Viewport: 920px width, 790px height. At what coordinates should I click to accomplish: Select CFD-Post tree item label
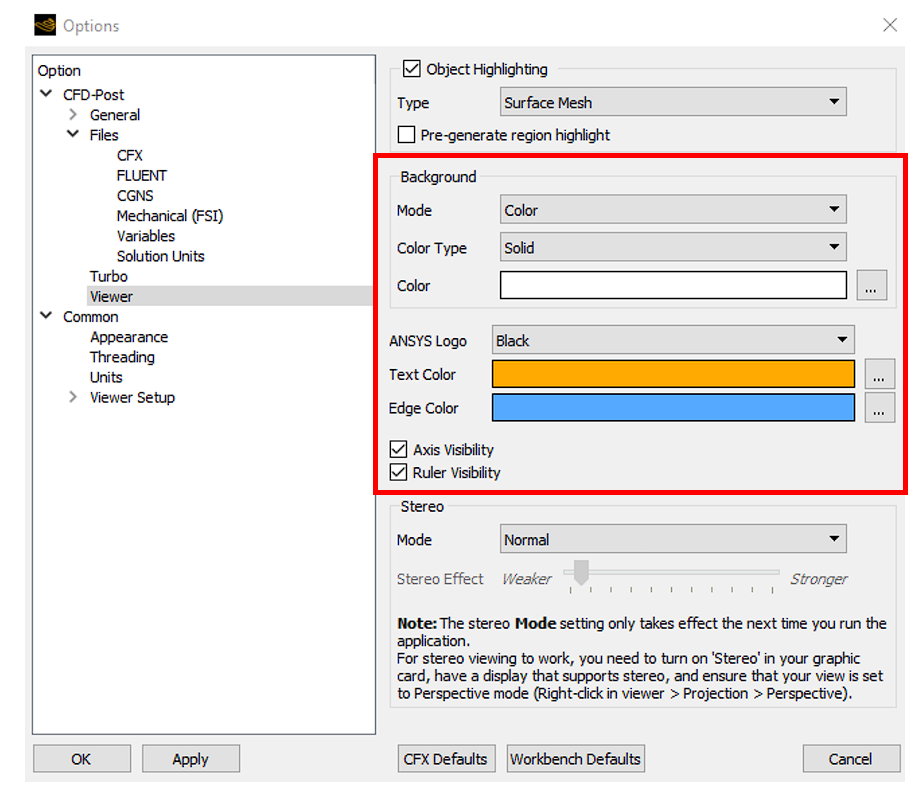point(93,94)
